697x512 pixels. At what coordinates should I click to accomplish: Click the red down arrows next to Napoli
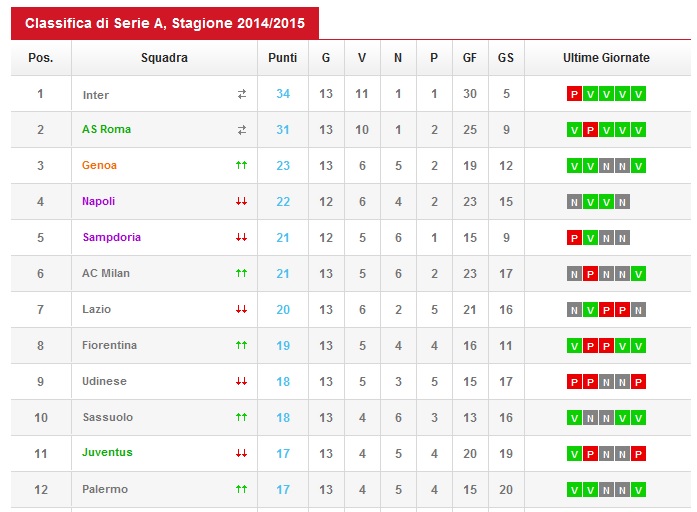point(241,201)
